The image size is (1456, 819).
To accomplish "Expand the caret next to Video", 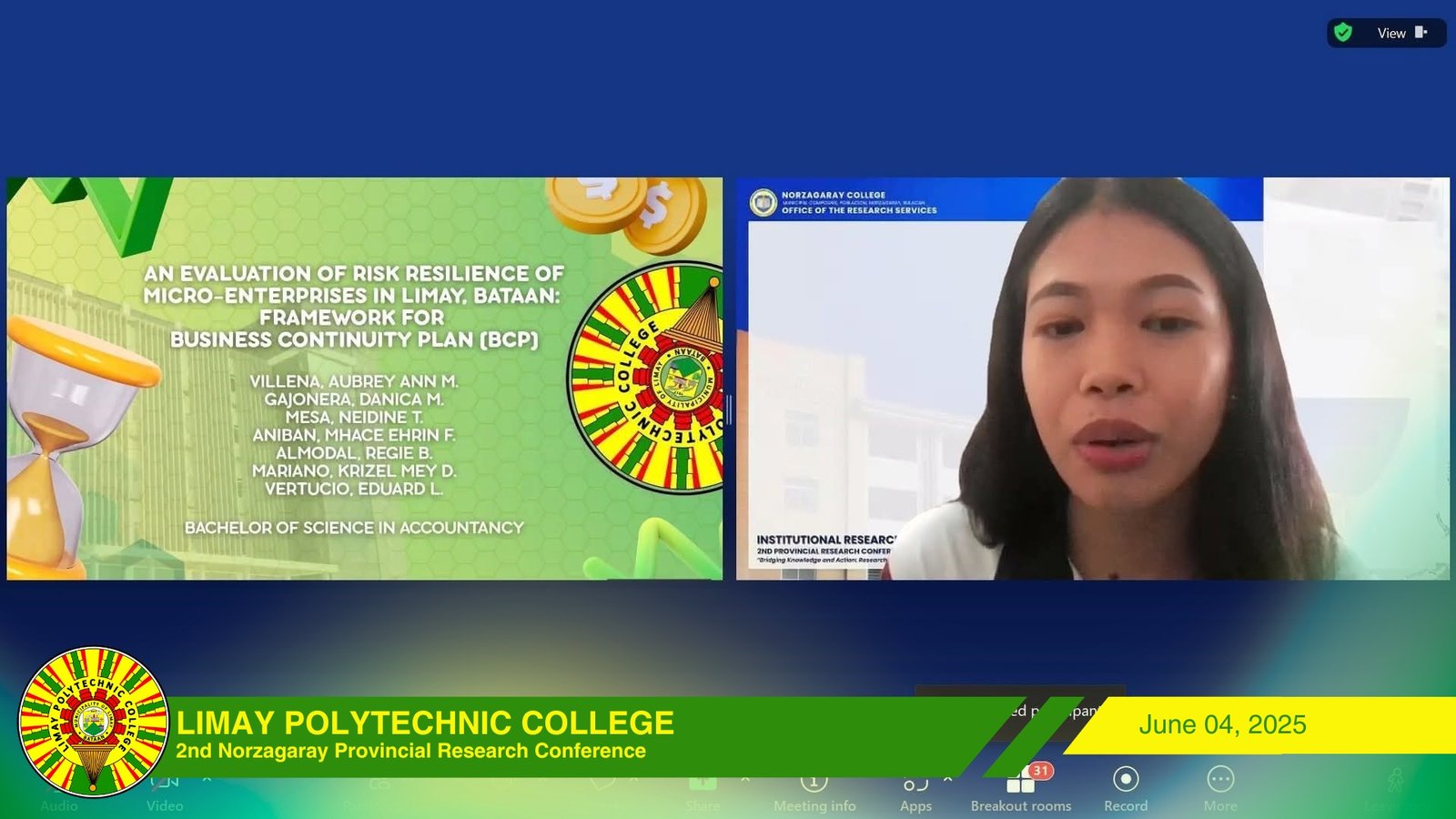I will click(x=207, y=779).
